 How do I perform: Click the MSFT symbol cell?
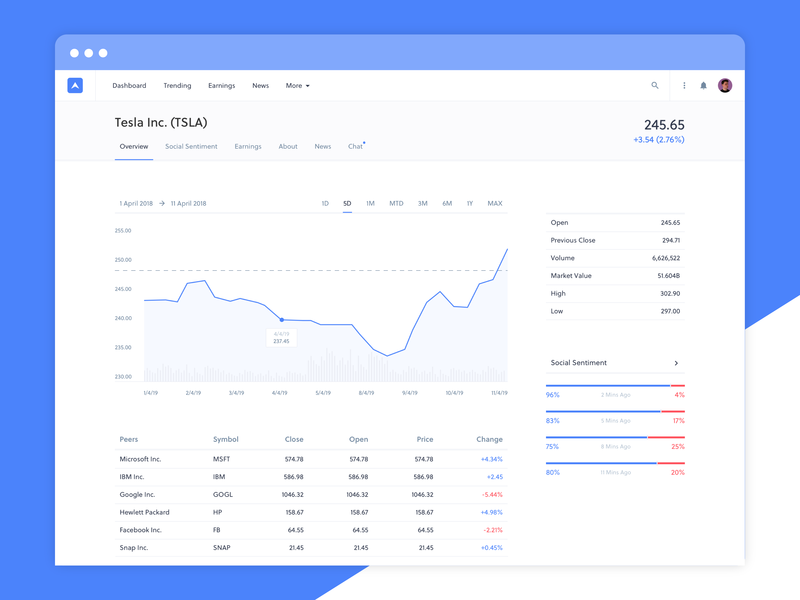[221, 459]
